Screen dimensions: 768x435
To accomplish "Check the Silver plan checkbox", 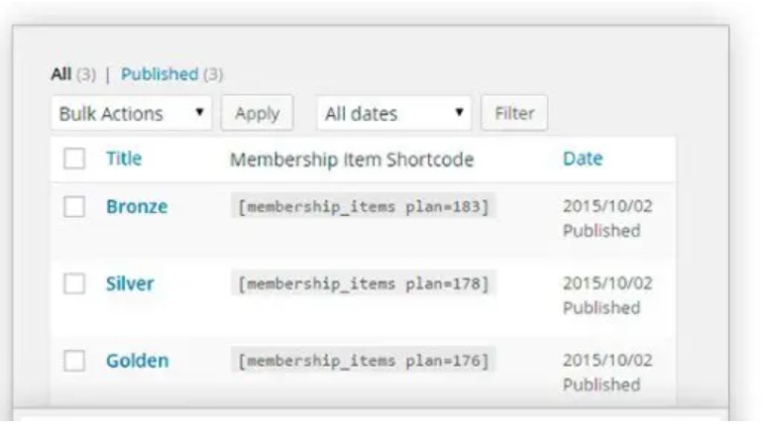I will click(x=74, y=284).
